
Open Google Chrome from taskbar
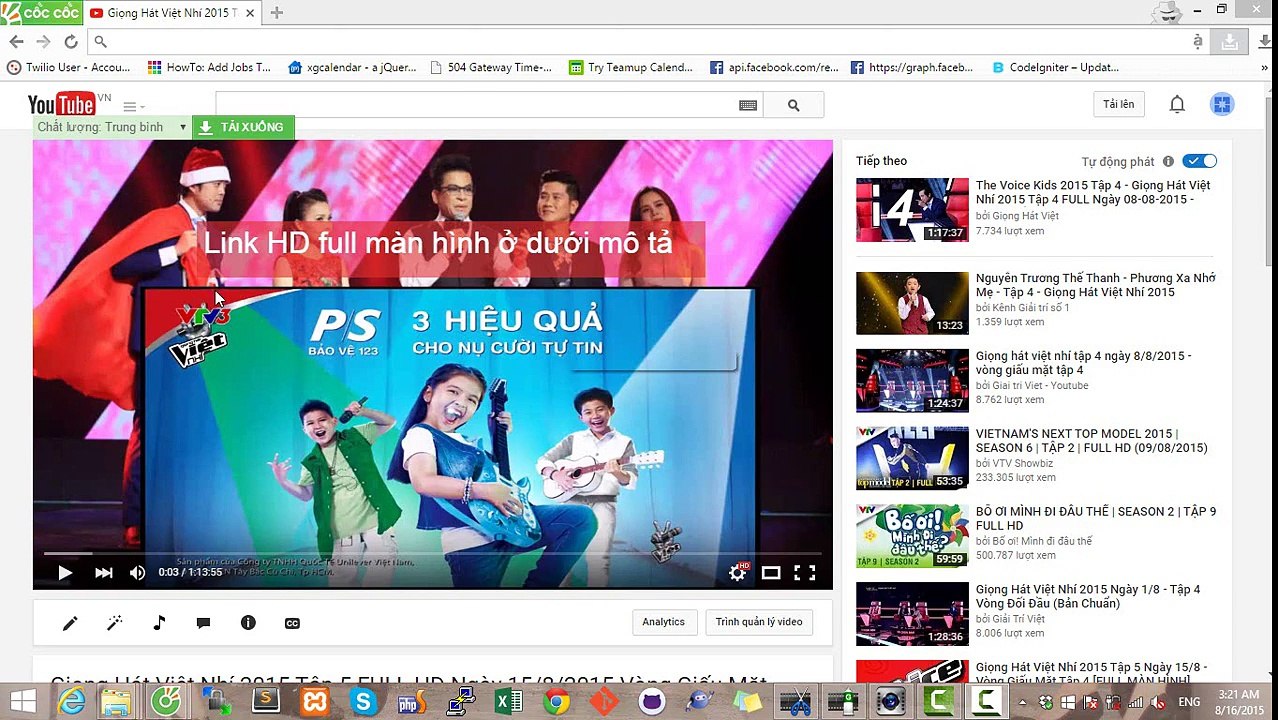tap(557, 702)
